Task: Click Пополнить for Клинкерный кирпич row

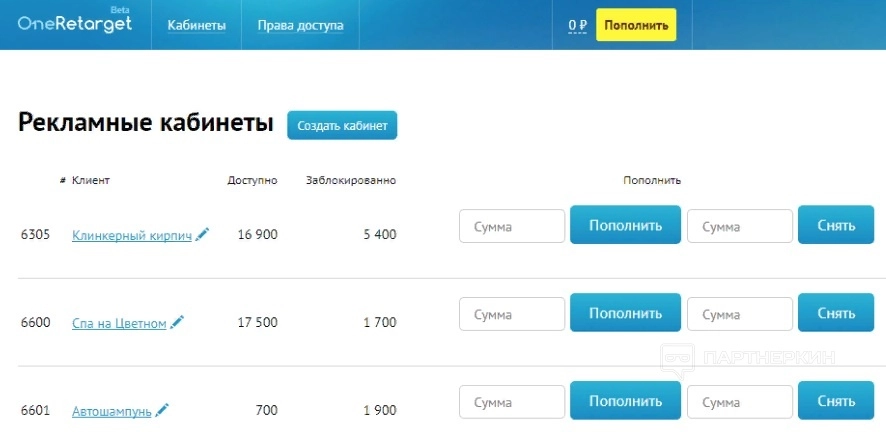Action: coord(625,225)
